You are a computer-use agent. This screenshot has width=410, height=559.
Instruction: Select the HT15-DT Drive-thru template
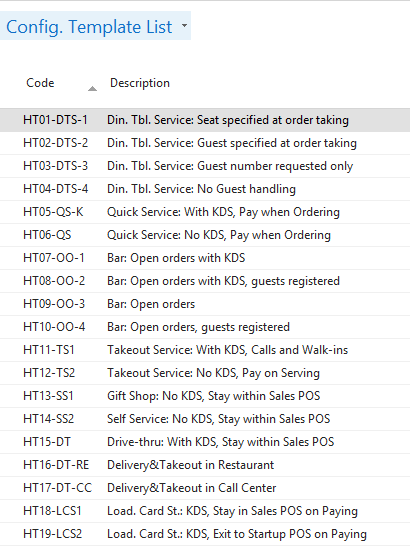(x=205, y=442)
